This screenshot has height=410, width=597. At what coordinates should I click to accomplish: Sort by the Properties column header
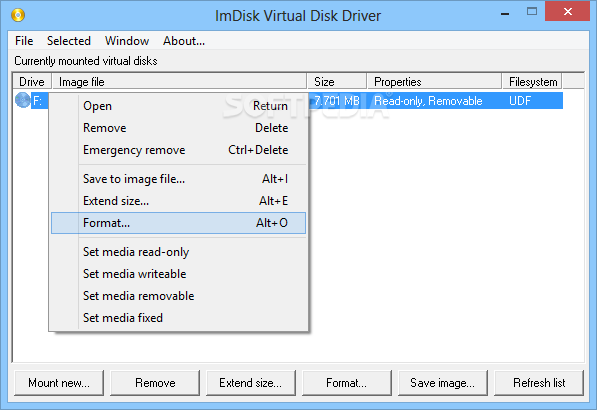pos(435,82)
